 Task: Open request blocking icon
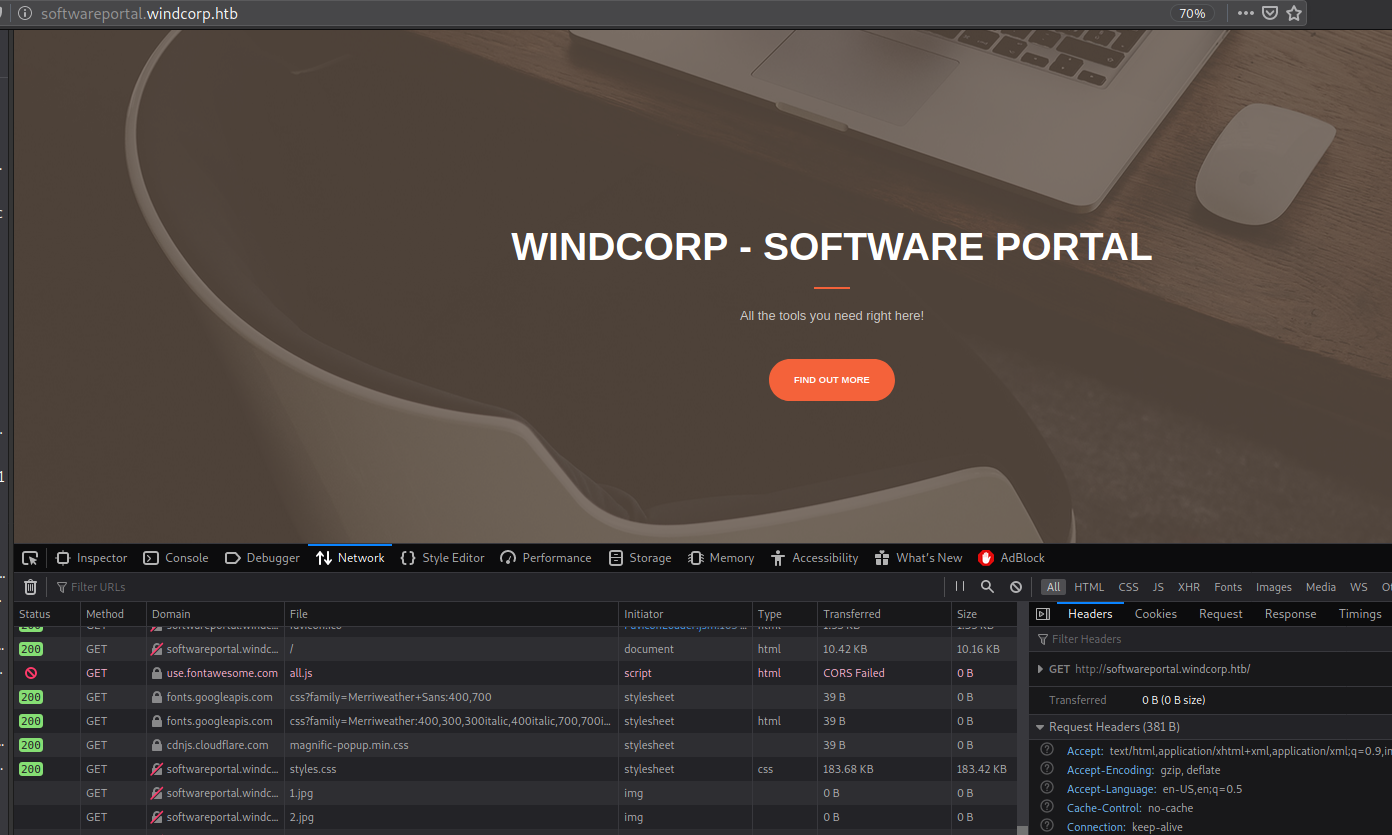coord(1016,587)
